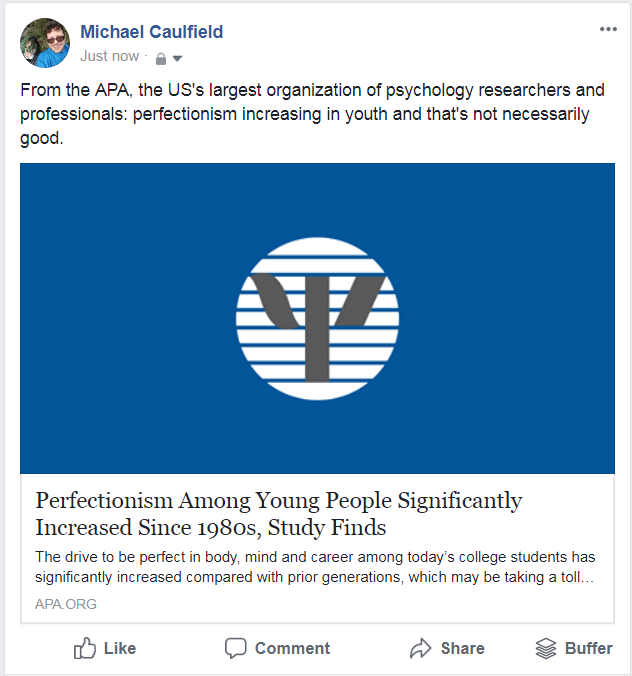Click the speech-bubble Comment icon
This screenshot has width=632, height=676.
[x=235, y=648]
